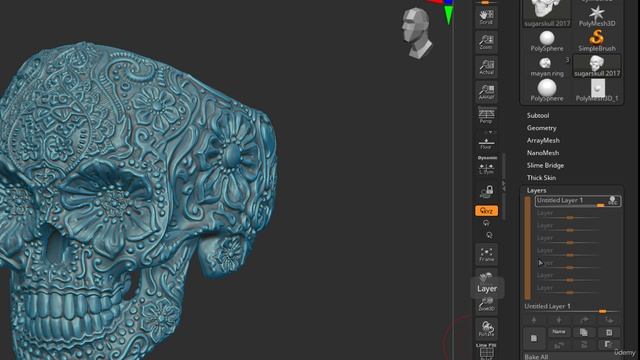Toggle Line Fill polyframe display

coord(486,351)
